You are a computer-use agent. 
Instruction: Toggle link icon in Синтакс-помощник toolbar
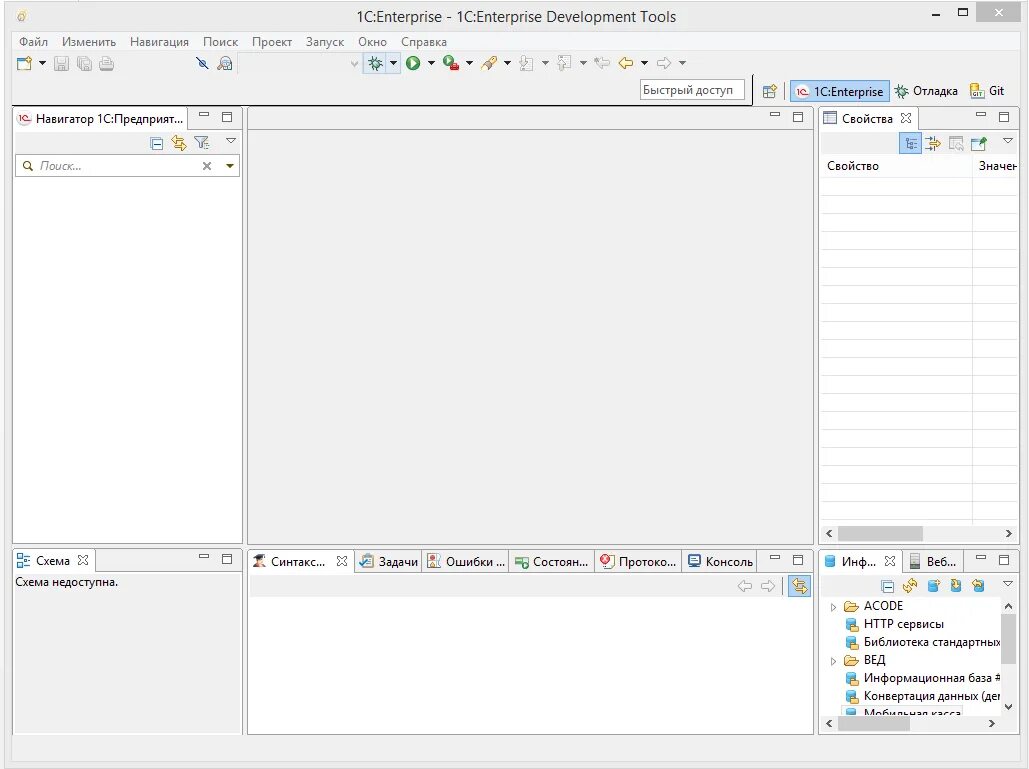coord(799,586)
